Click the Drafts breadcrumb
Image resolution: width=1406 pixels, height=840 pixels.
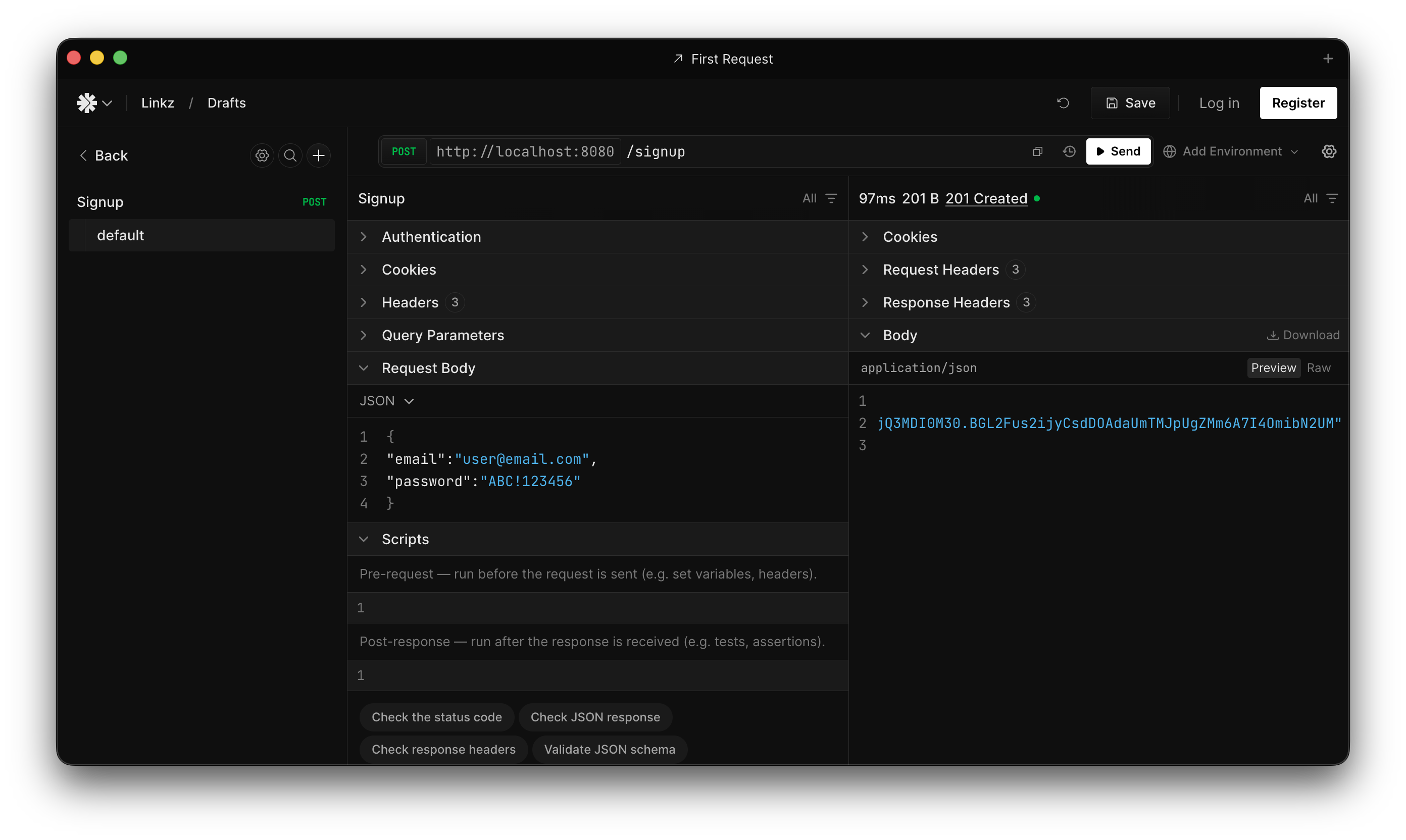(226, 103)
